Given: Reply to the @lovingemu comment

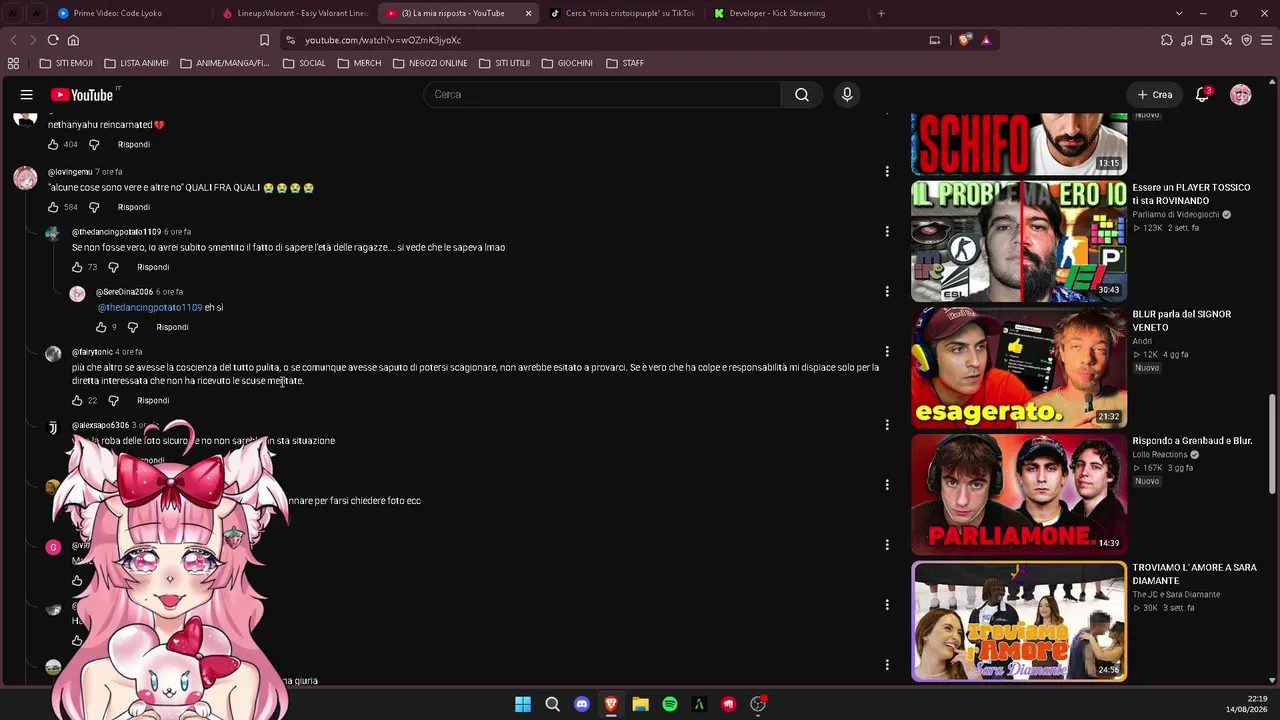Looking at the screenshot, I should 133,207.
